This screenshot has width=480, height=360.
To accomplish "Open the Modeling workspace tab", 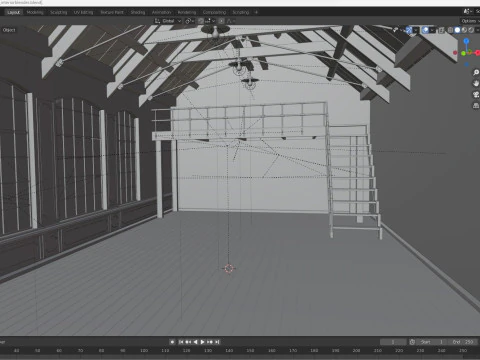I will 35,12.
